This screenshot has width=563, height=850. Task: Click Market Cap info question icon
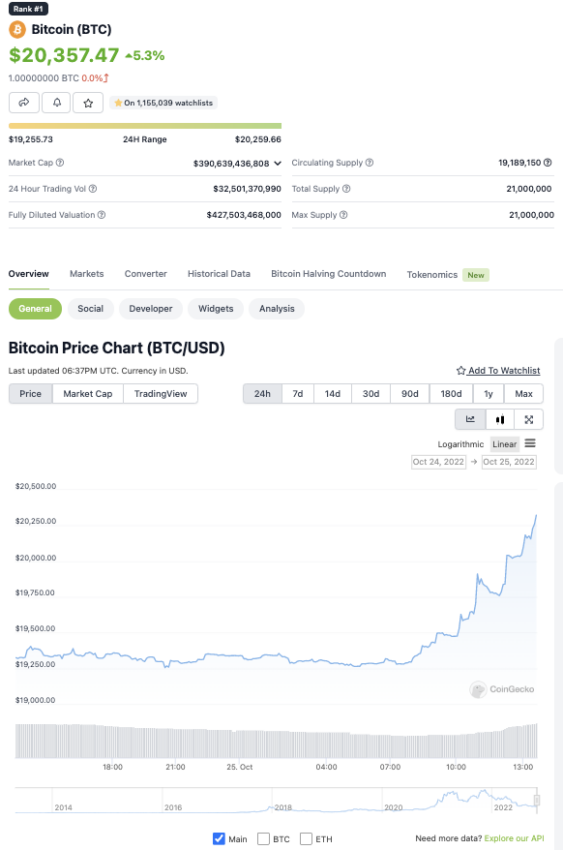coord(60,163)
